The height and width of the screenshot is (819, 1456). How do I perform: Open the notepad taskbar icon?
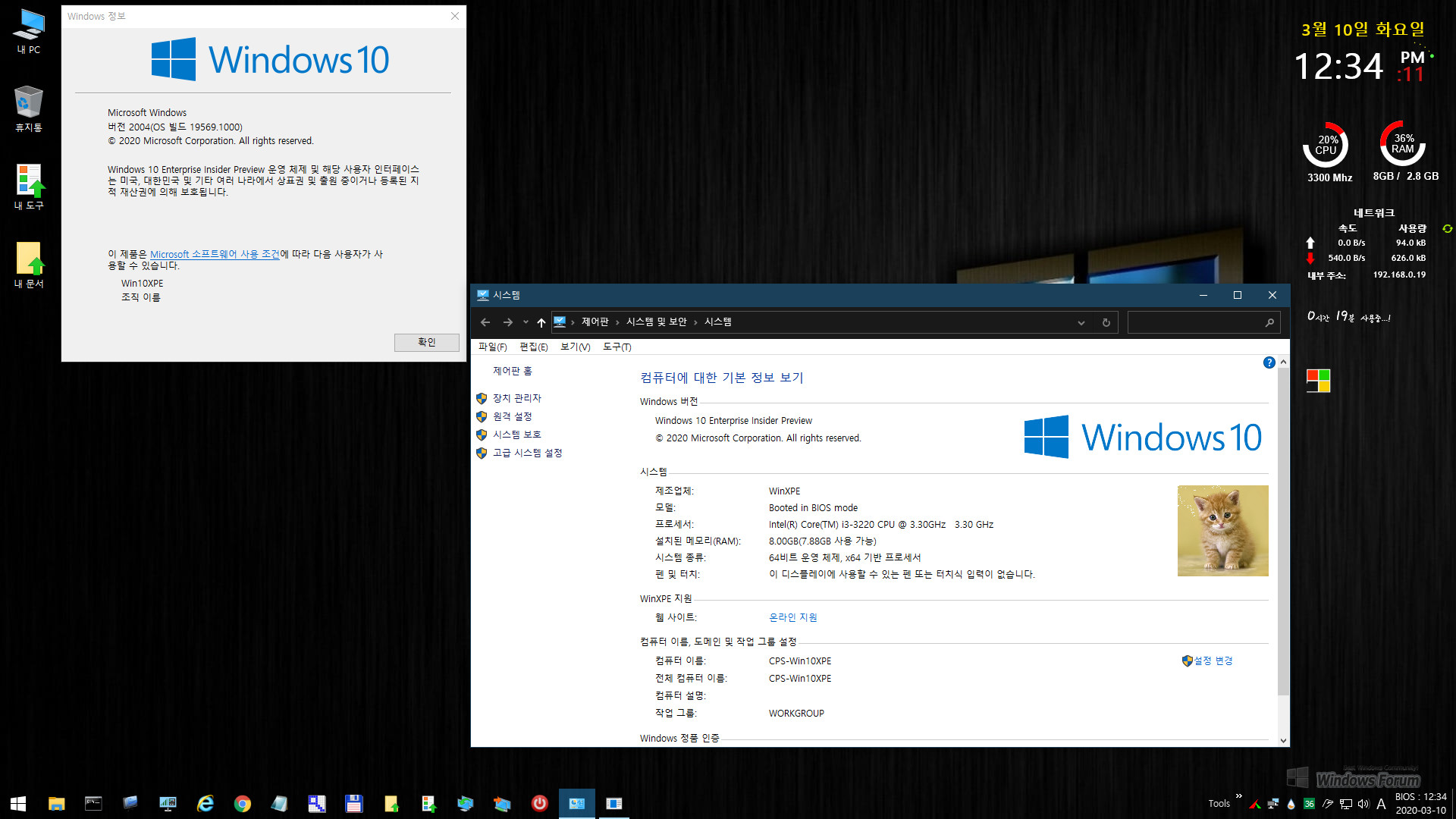point(279,803)
